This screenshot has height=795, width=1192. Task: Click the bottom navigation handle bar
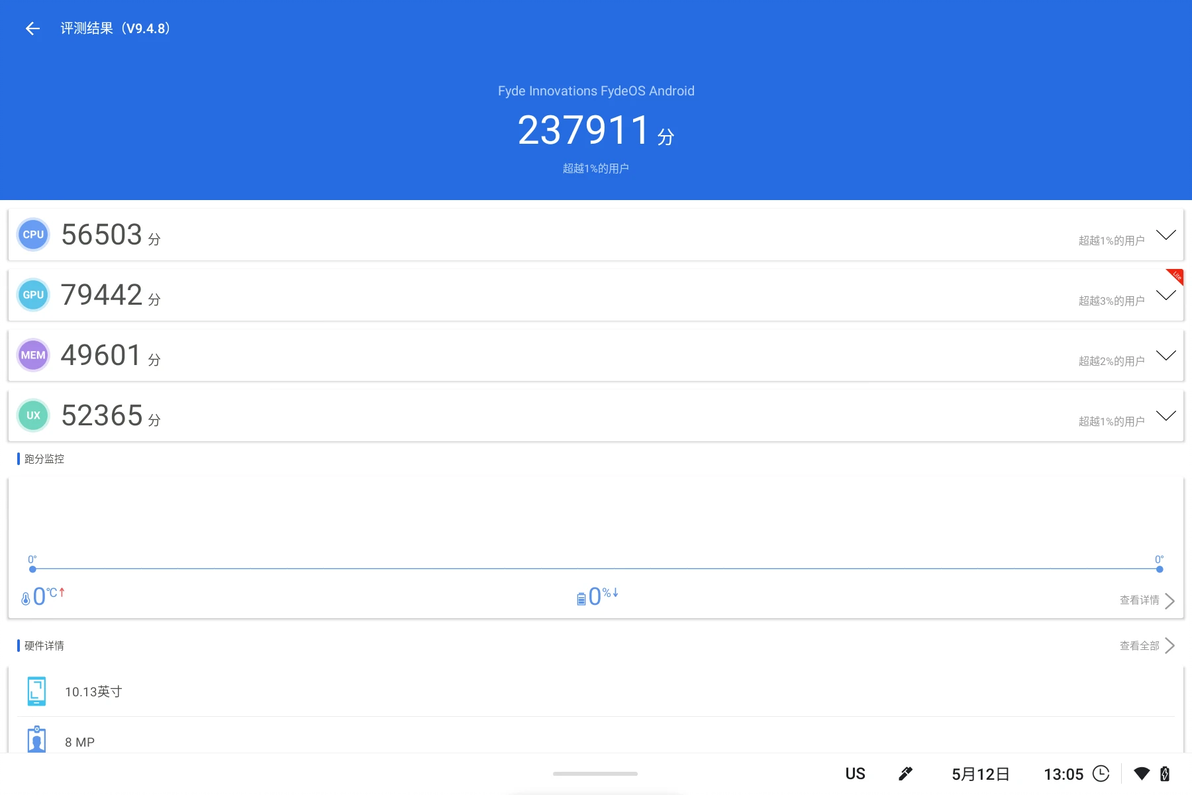[595, 774]
